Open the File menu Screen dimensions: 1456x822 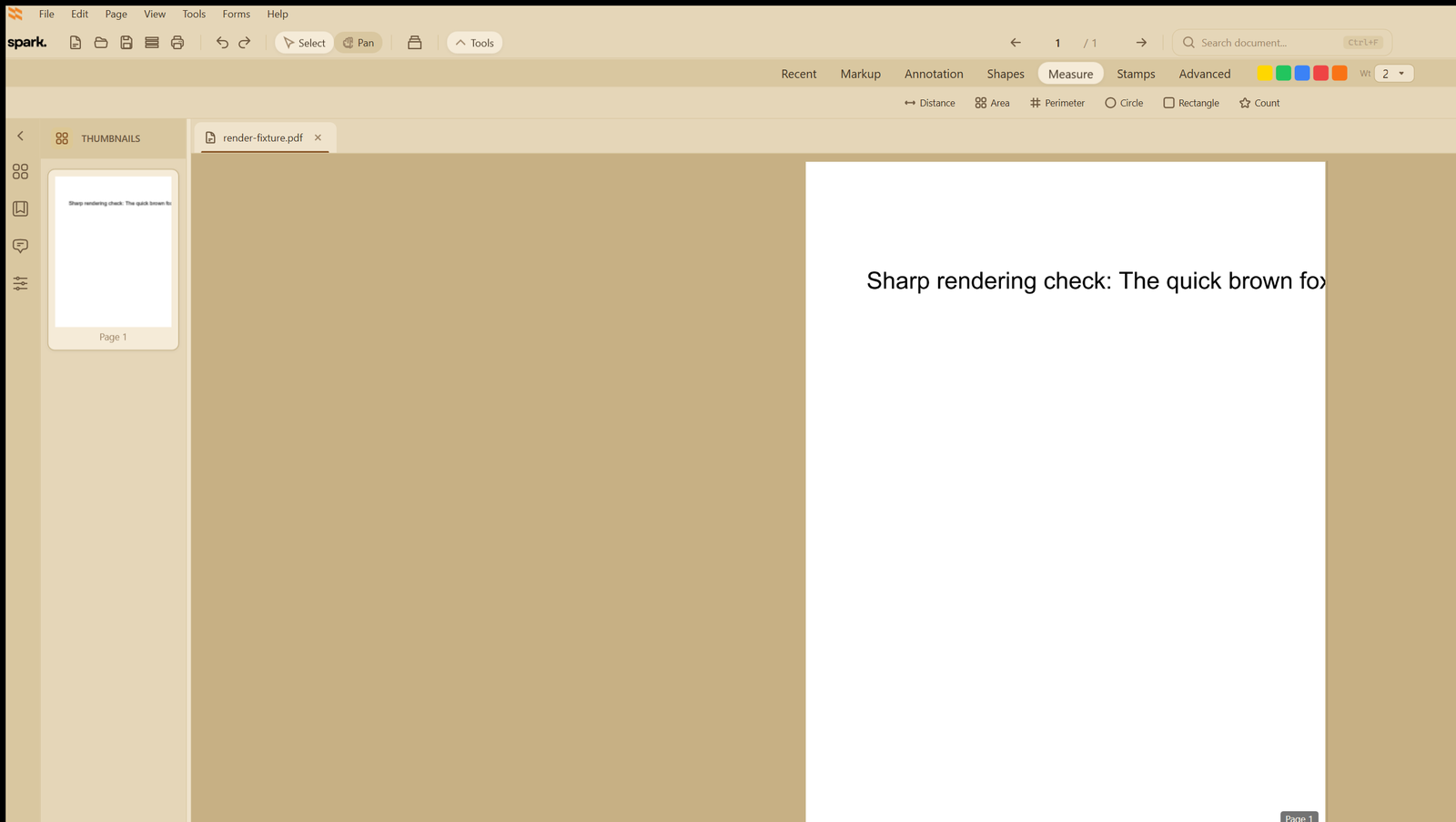click(x=46, y=14)
